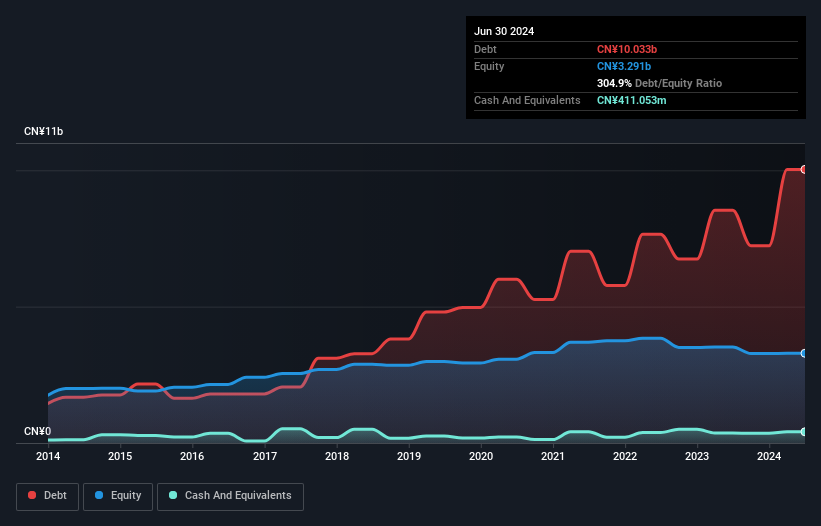Click the 2020 x-axis label
Screen dimensions: 821x526
[481, 456]
